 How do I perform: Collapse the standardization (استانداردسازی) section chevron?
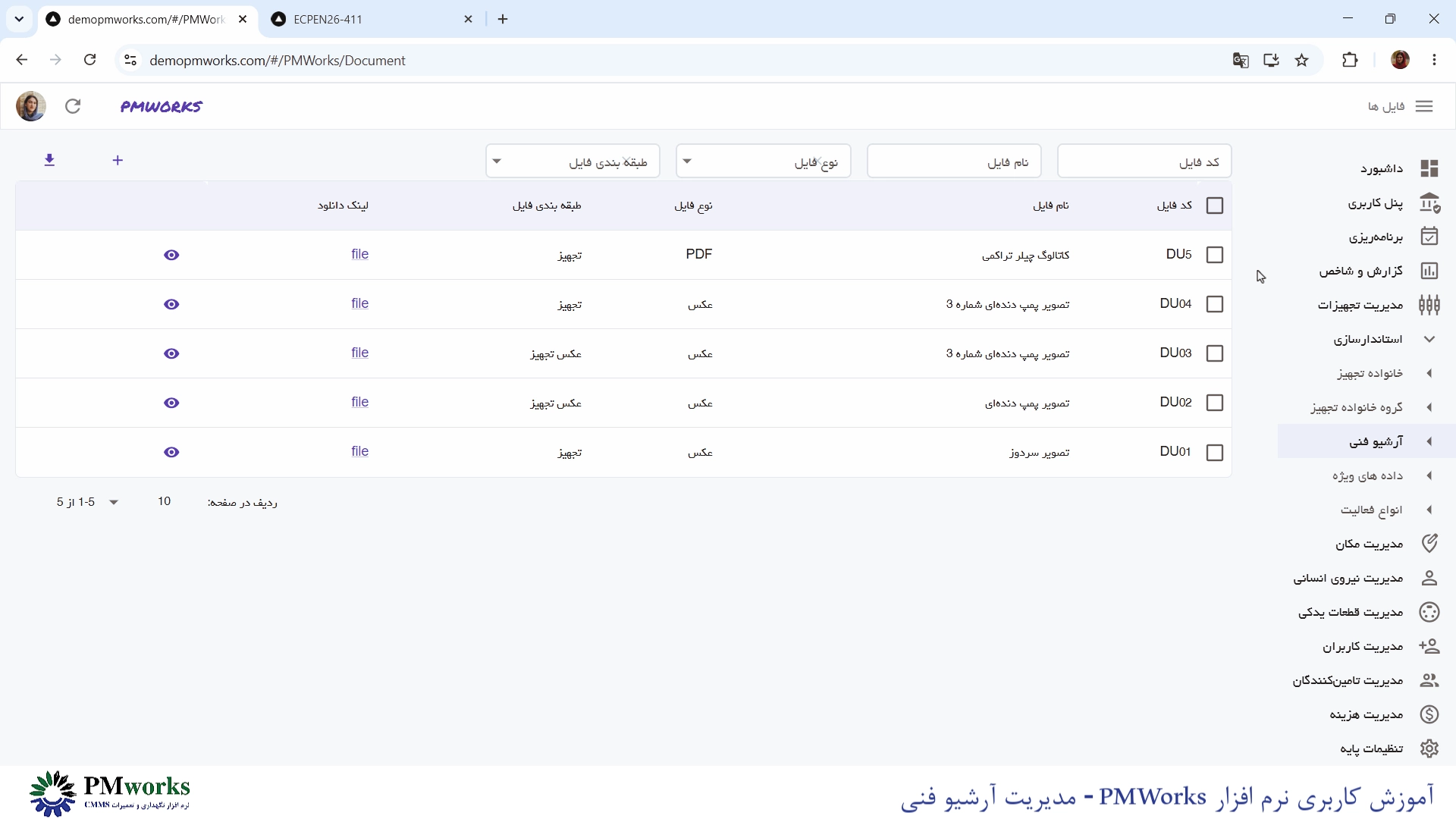1429,339
